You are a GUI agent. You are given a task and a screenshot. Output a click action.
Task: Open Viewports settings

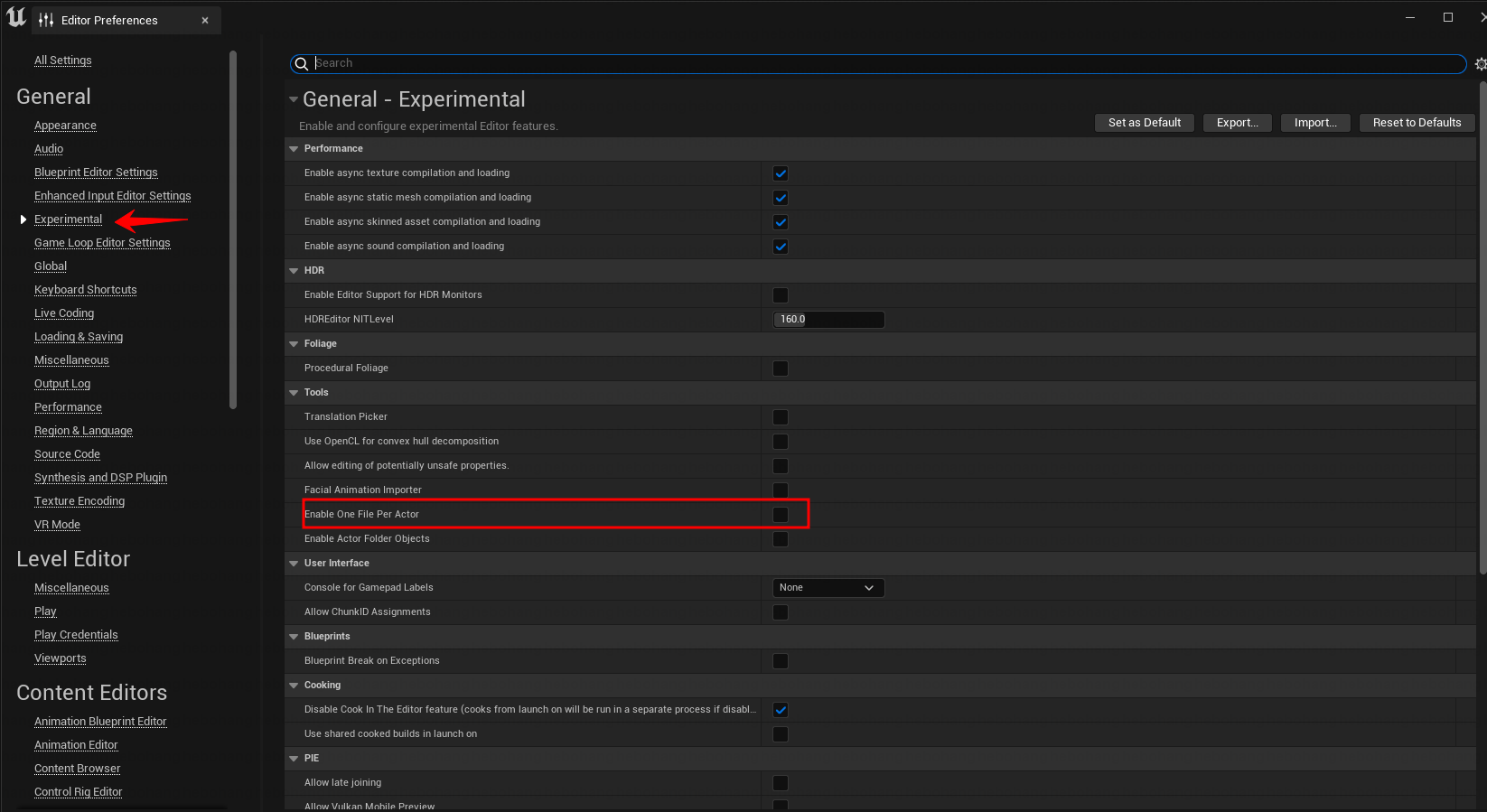tap(61, 658)
